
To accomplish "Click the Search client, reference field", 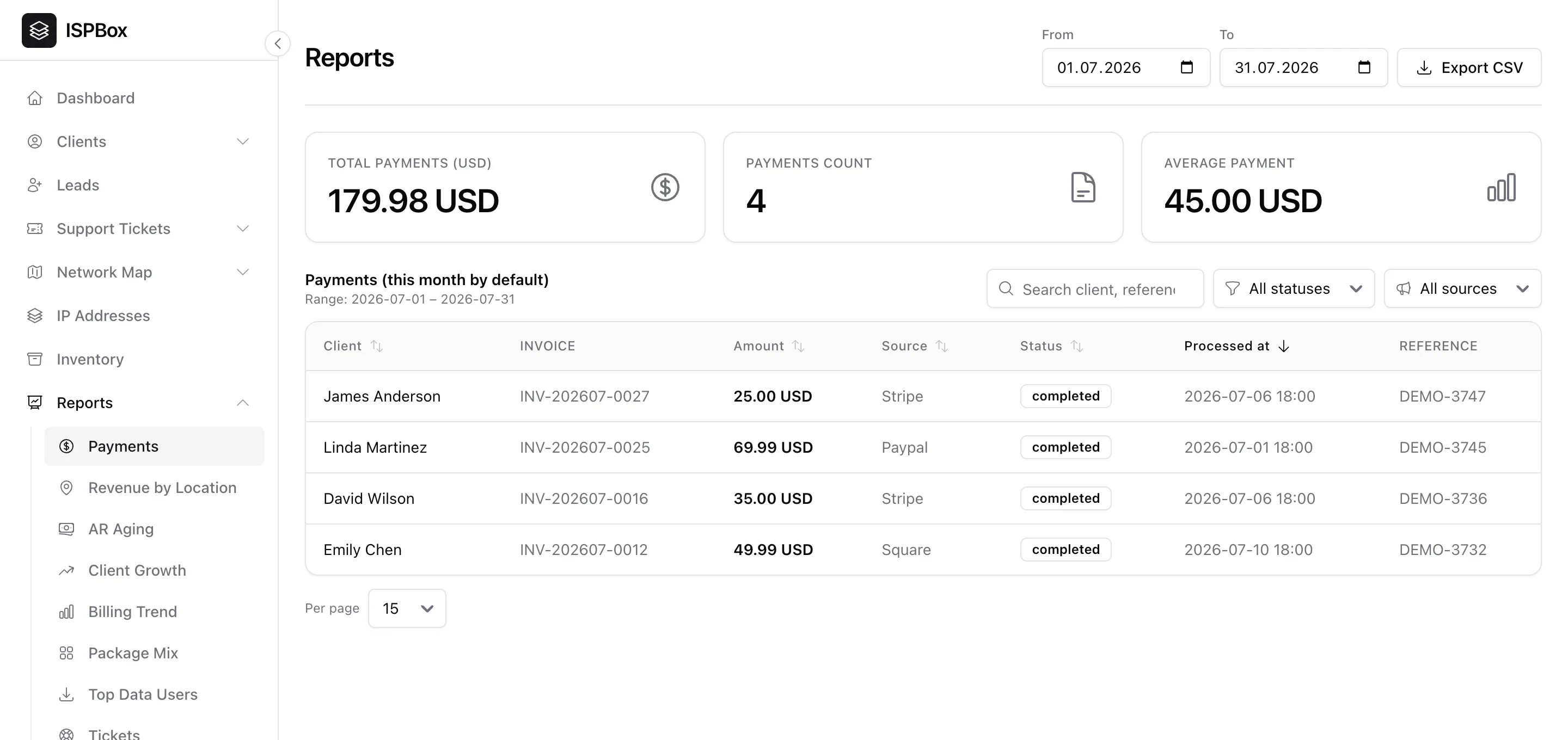I will (1095, 288).
